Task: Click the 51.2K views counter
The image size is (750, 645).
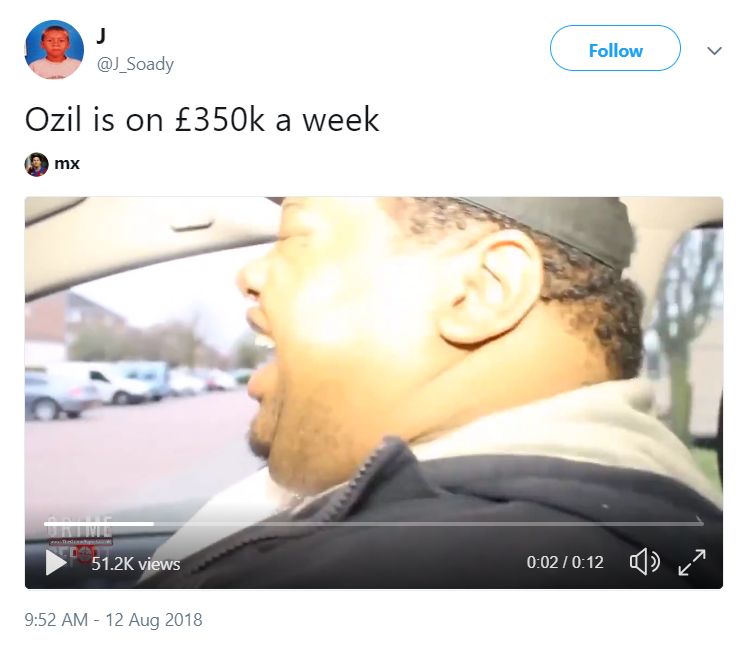Action: pos(136,564)
